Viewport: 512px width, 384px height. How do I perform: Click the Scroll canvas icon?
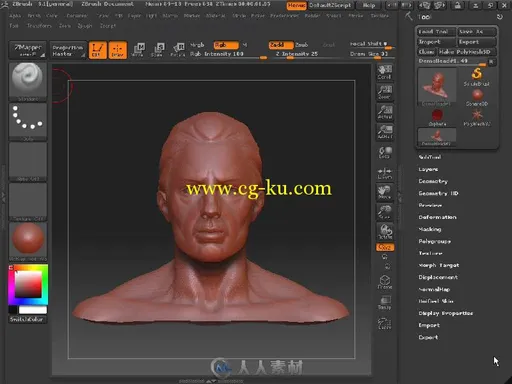coord(385,72)
